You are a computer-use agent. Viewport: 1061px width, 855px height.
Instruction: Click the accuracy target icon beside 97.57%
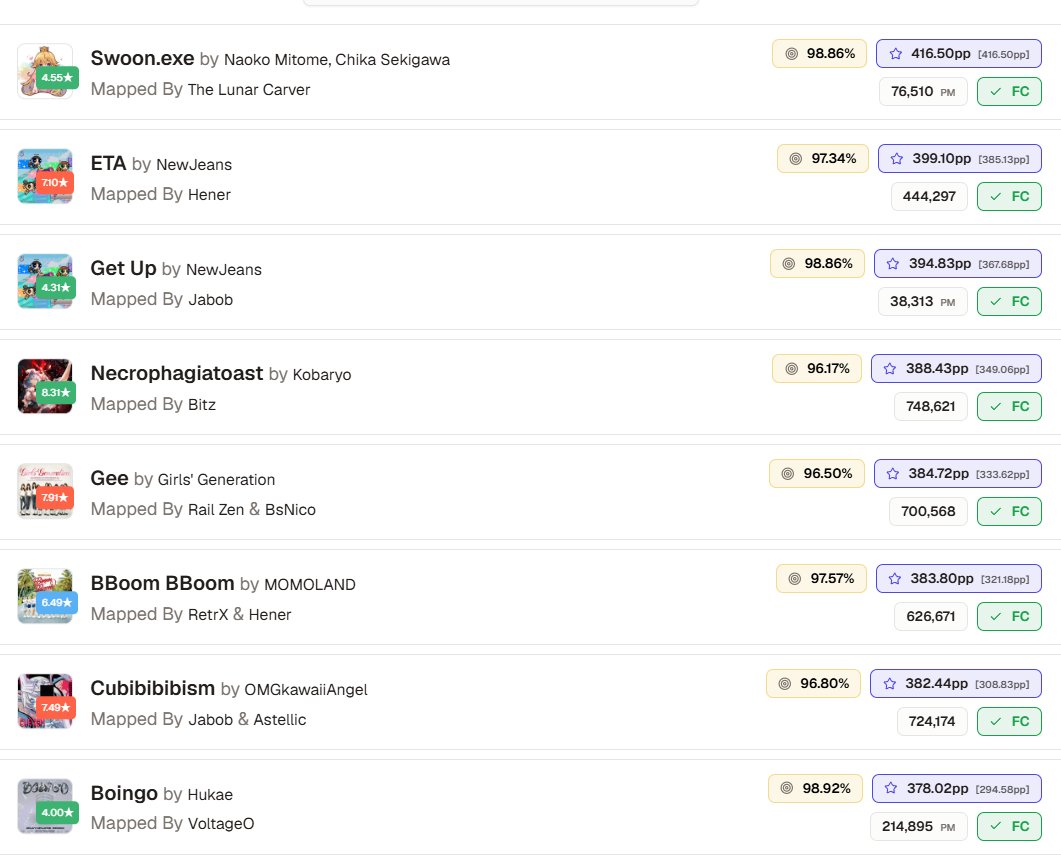(x=795, y=578)
